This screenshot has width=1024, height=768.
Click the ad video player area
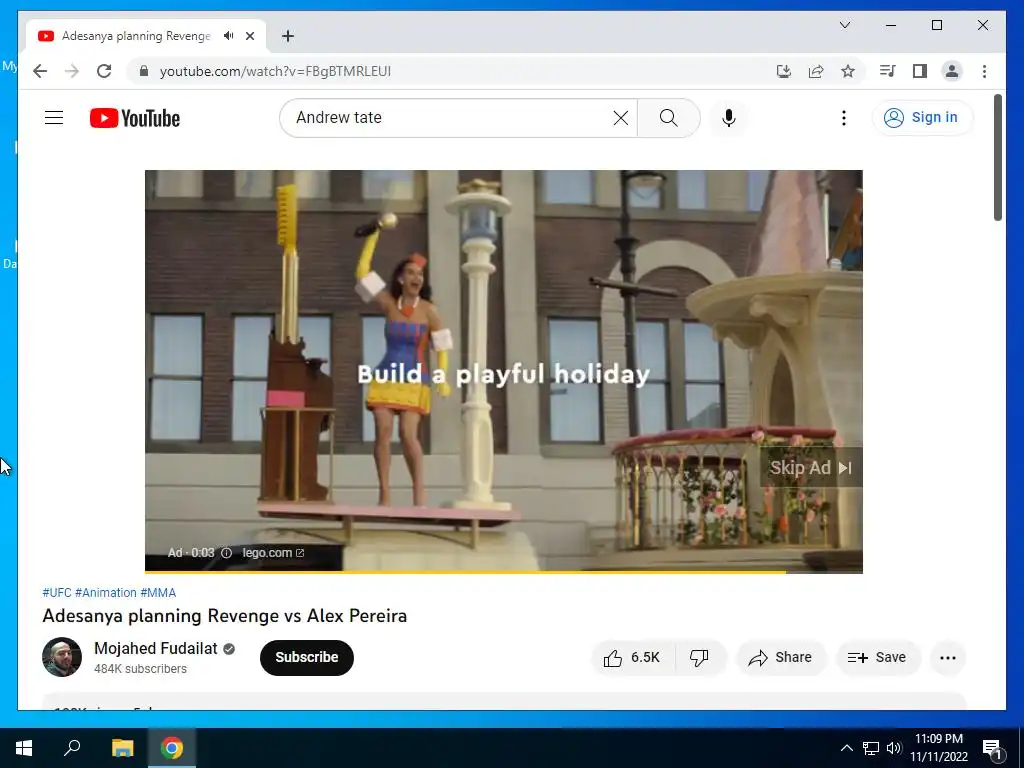click(504, 371)
